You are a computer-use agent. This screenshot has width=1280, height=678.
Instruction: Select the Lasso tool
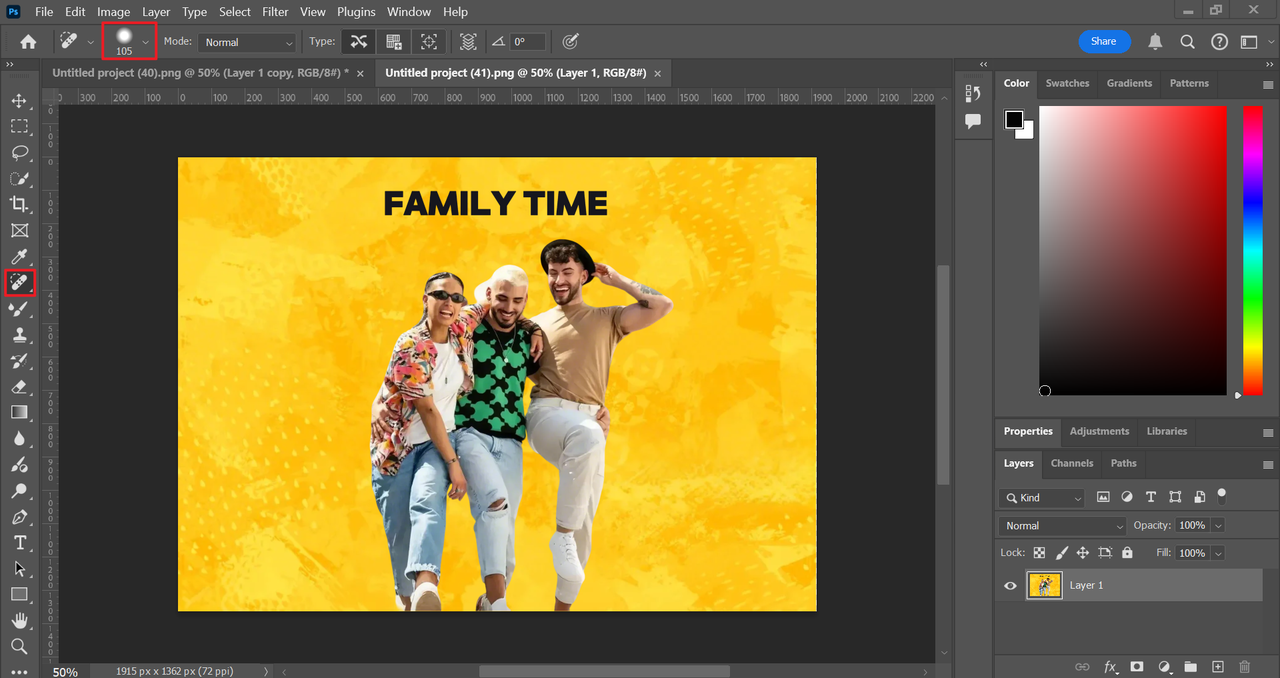click(x=19, y=153)
